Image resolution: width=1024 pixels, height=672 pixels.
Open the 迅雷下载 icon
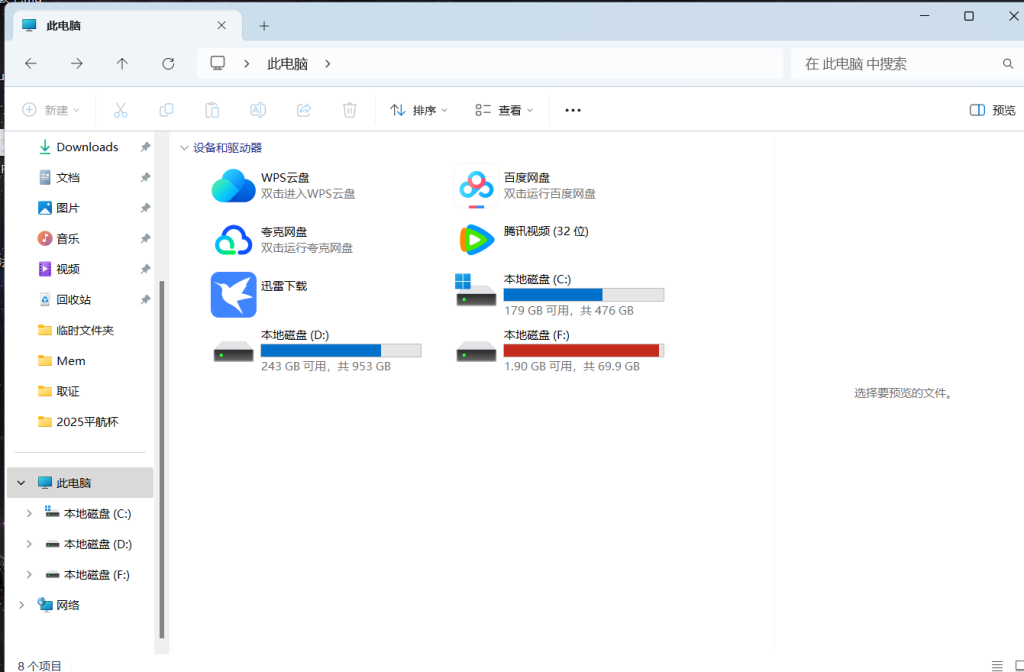point(234,294)
